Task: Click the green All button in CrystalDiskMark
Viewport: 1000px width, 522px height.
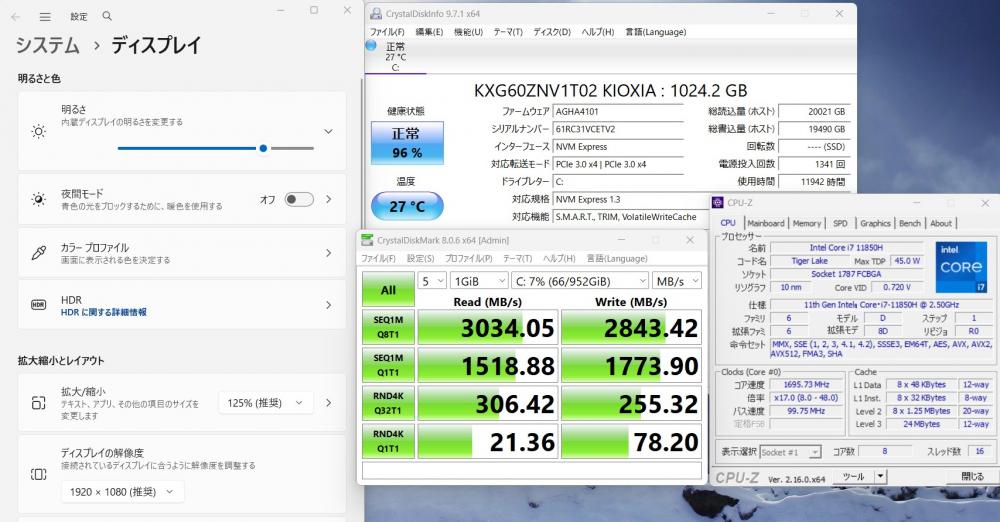Action: point(388,290)
